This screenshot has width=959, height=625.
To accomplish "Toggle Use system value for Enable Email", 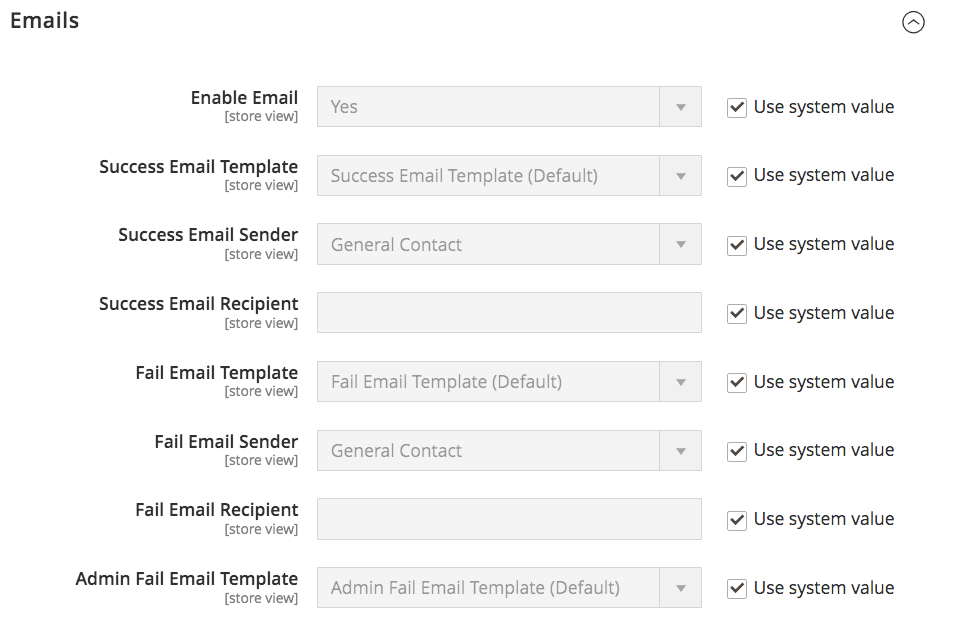I will point(737,108).
